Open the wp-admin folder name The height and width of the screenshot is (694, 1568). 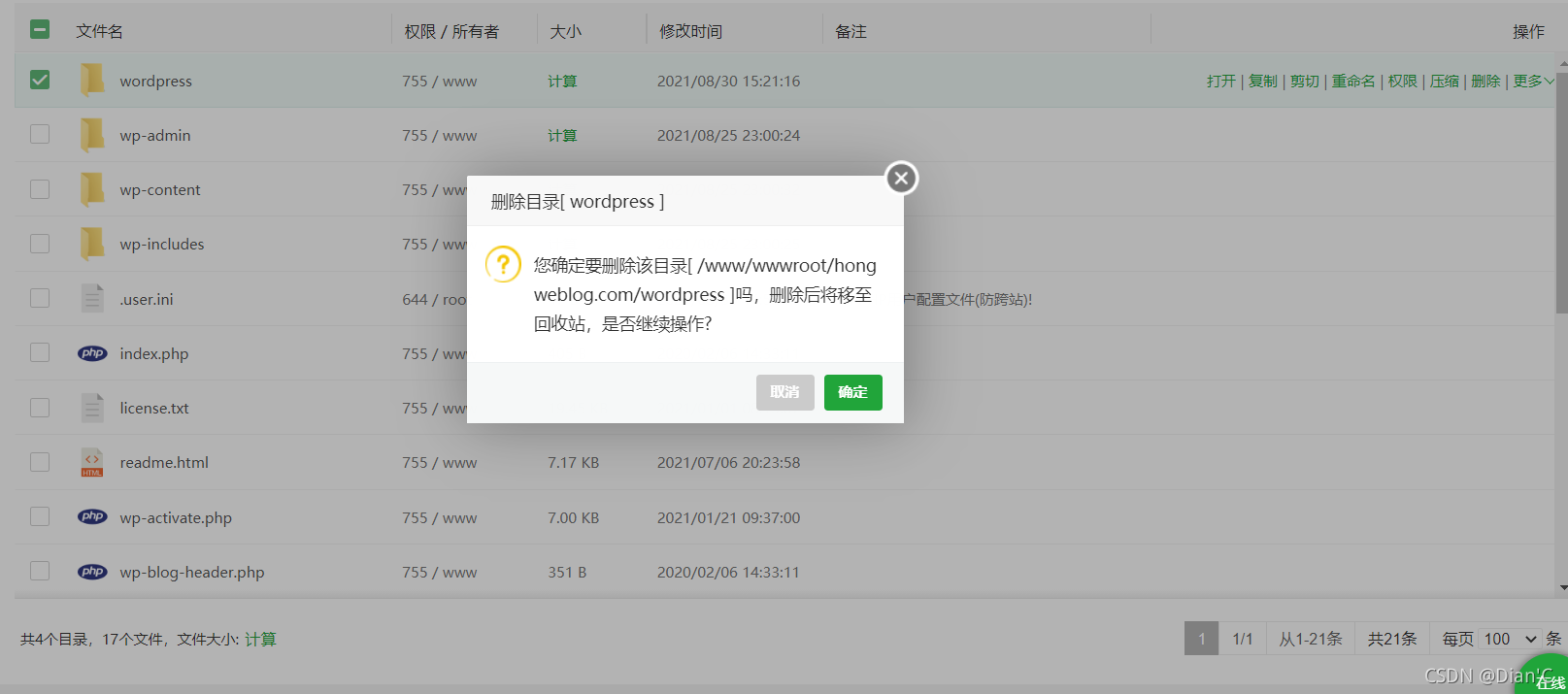coord(155,135)
